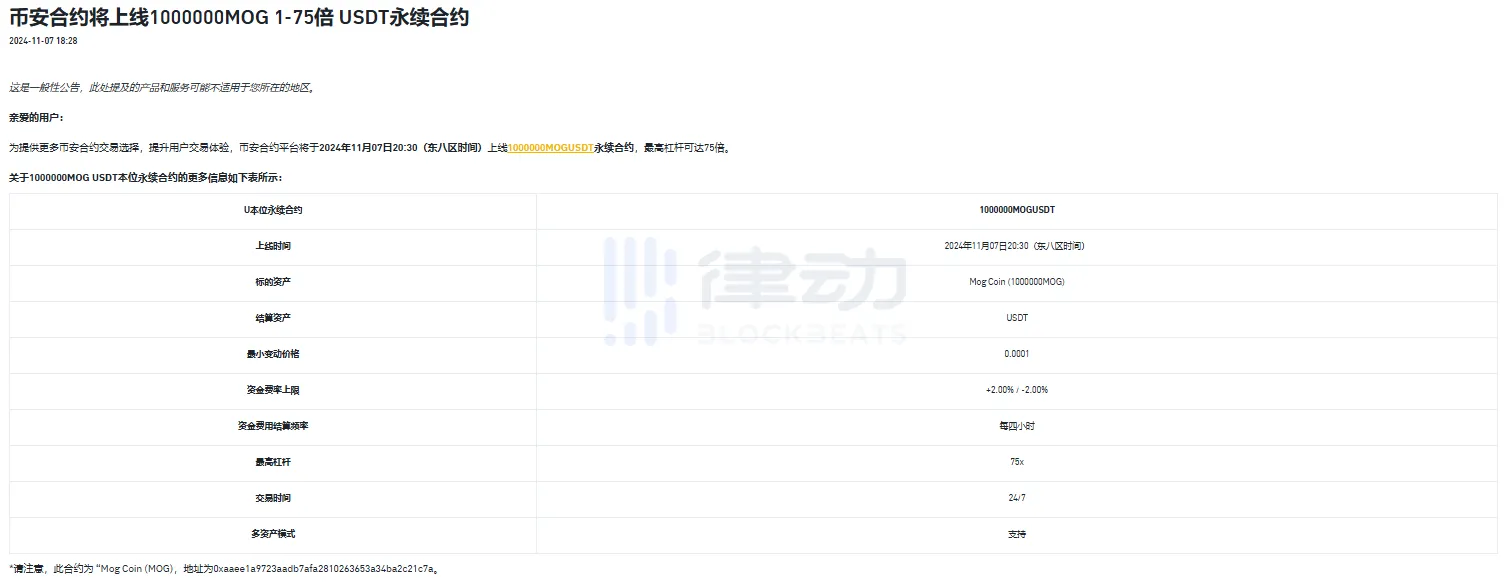Click the '0.0001' value cell
The width and height of the screenshot is (1510, 584).
pos(1017,354)
